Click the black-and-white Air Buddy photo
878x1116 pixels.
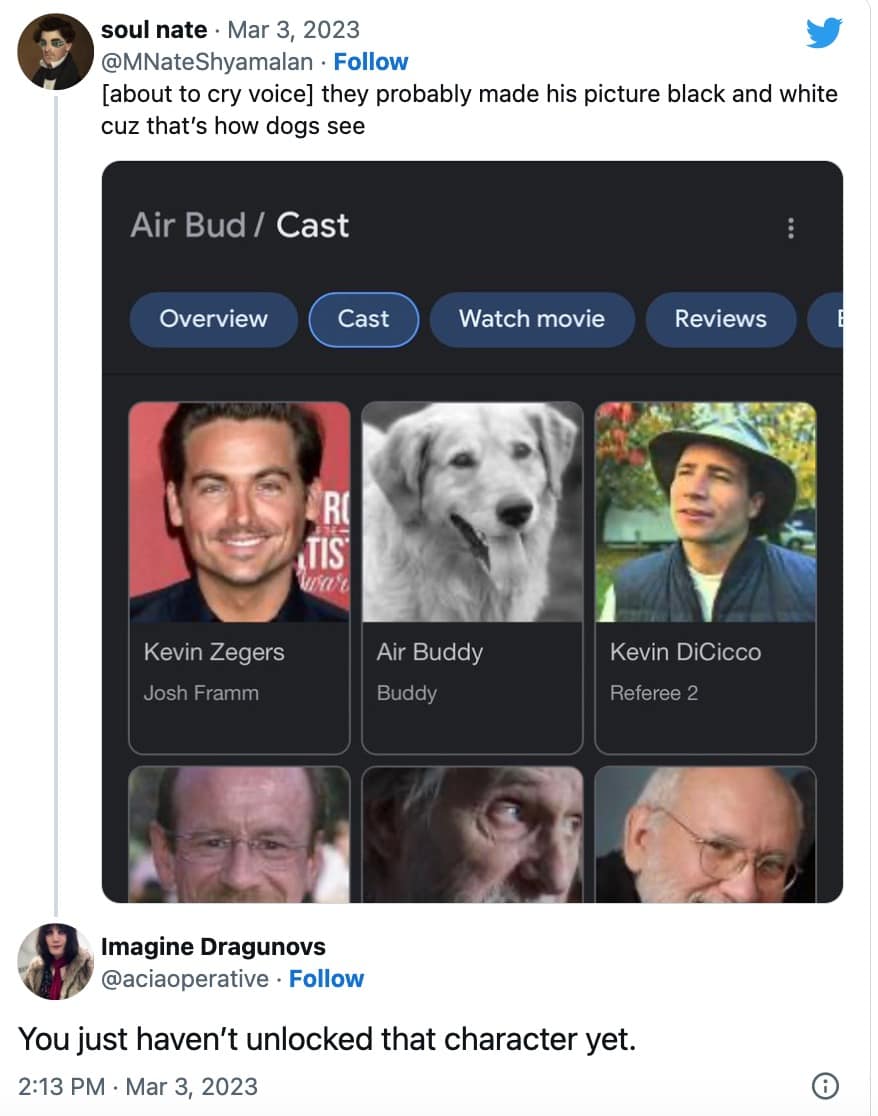[x=472, y=512]
